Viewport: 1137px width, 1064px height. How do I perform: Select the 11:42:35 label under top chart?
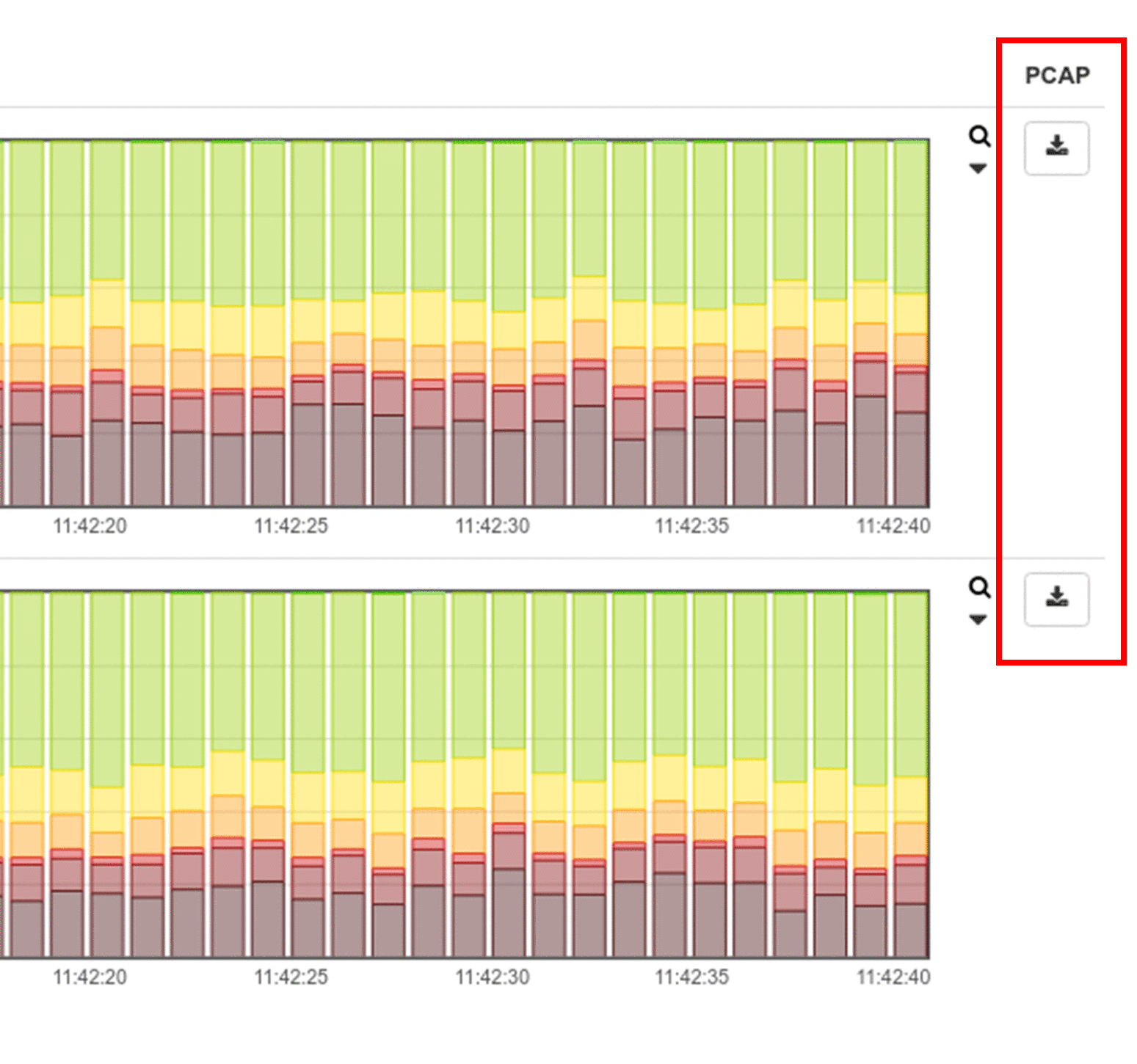[691, 526]
